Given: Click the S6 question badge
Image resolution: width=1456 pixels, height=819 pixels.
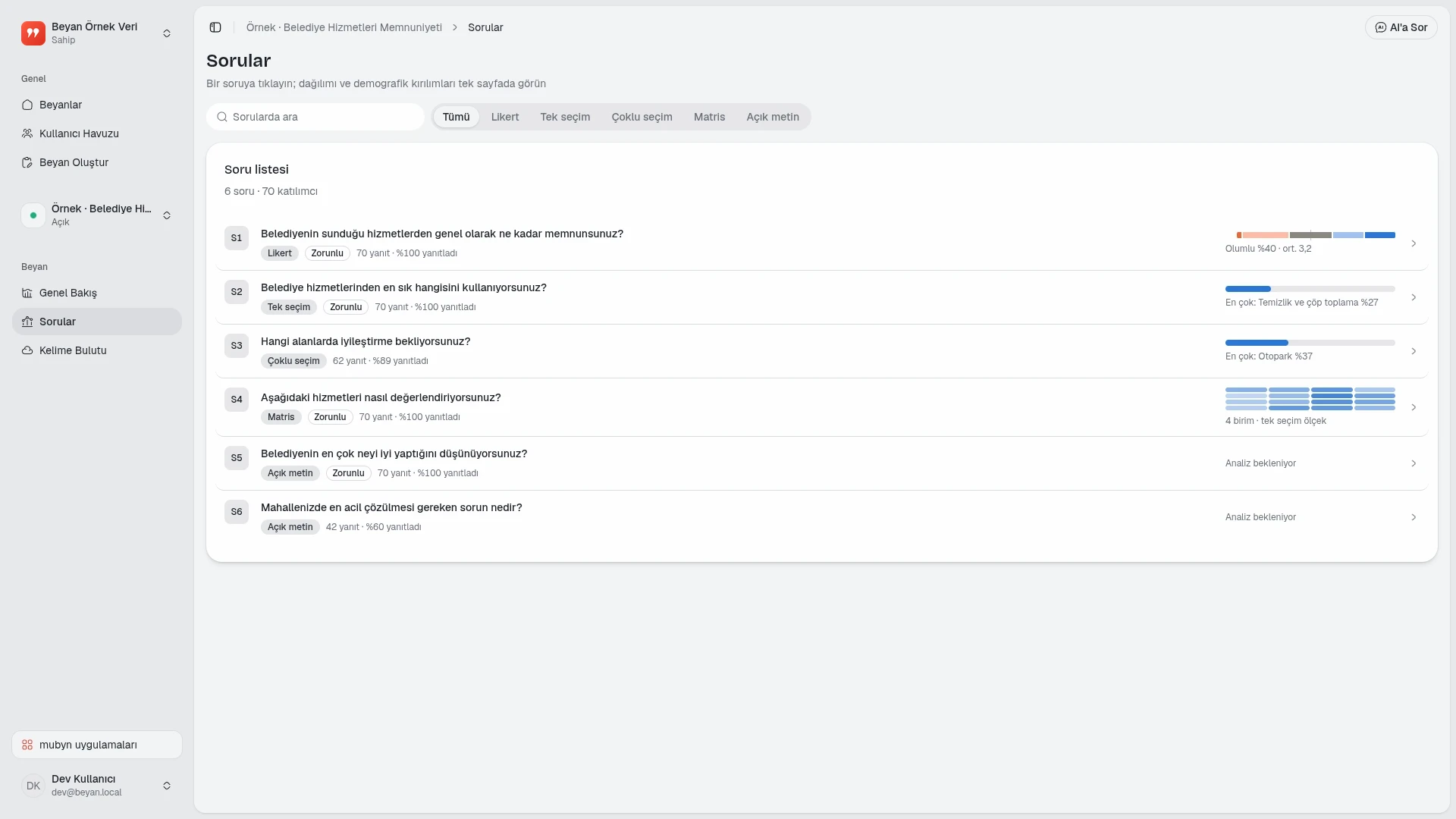Looking at the screenshot, I should pyautogui.click(x=237, y=512).
